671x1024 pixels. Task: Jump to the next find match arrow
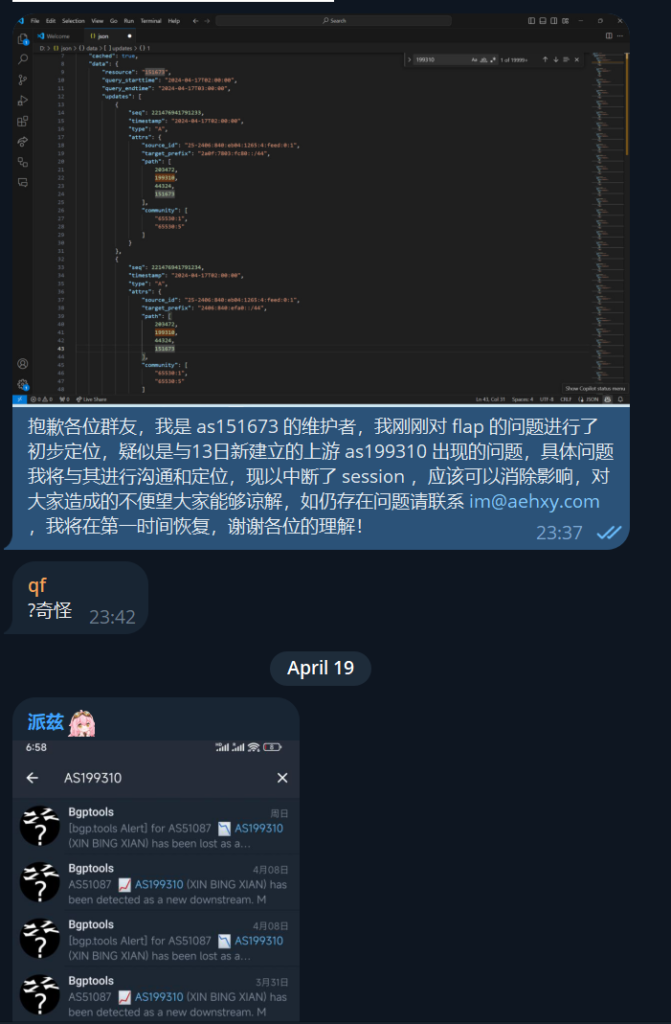[555, 59]
